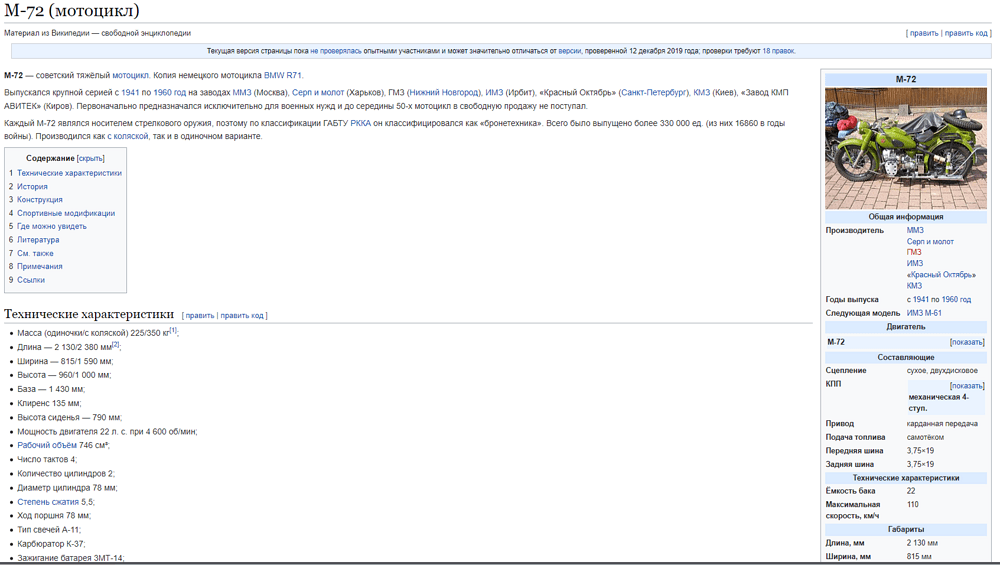Image resolution: width=1000 pixels, height=565 pixels.
Task: Open 'править код' link at page top
Action: click(966, 33)
